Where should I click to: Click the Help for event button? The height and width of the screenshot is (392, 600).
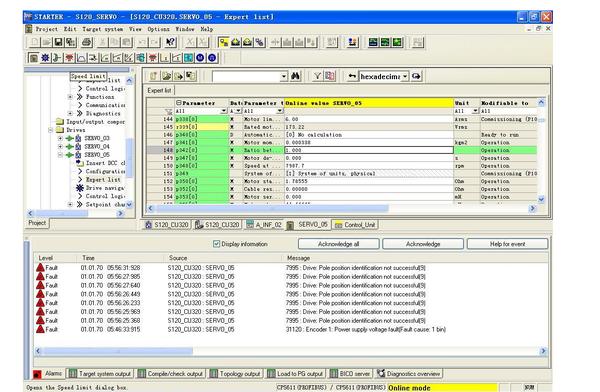click(507, 244)
